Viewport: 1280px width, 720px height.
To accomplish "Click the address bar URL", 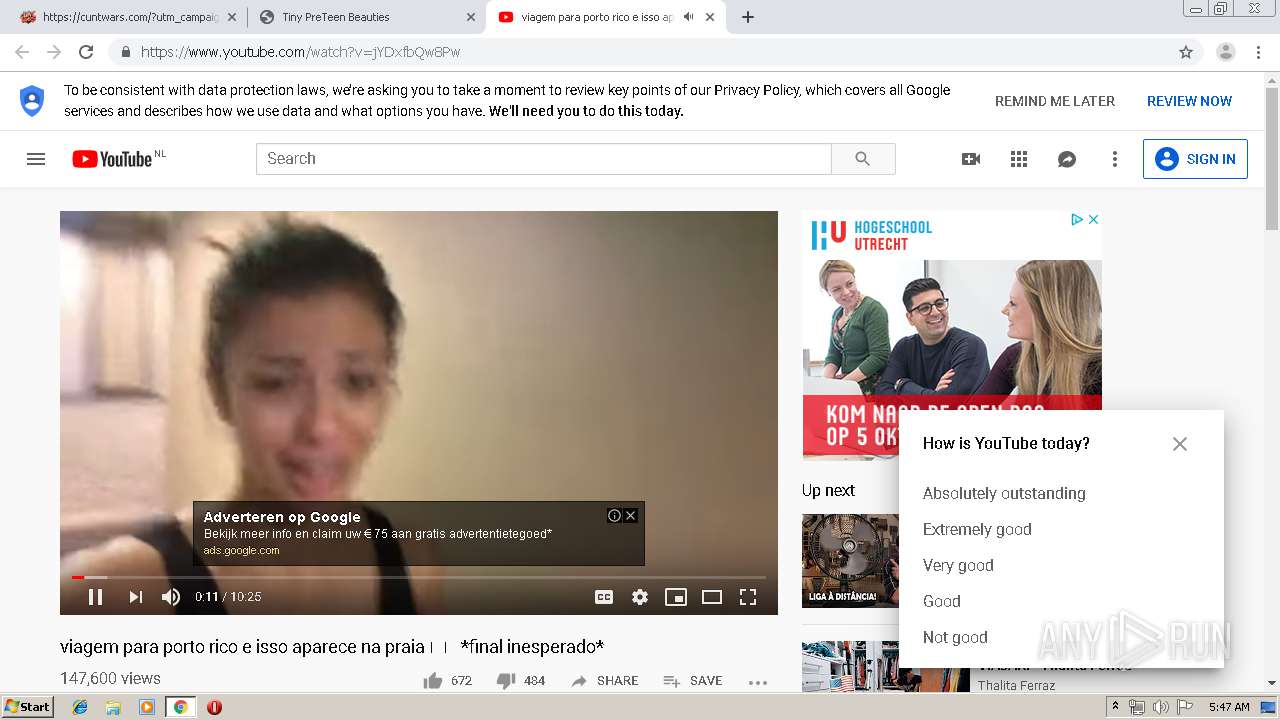I will click(x=300, y=52).
